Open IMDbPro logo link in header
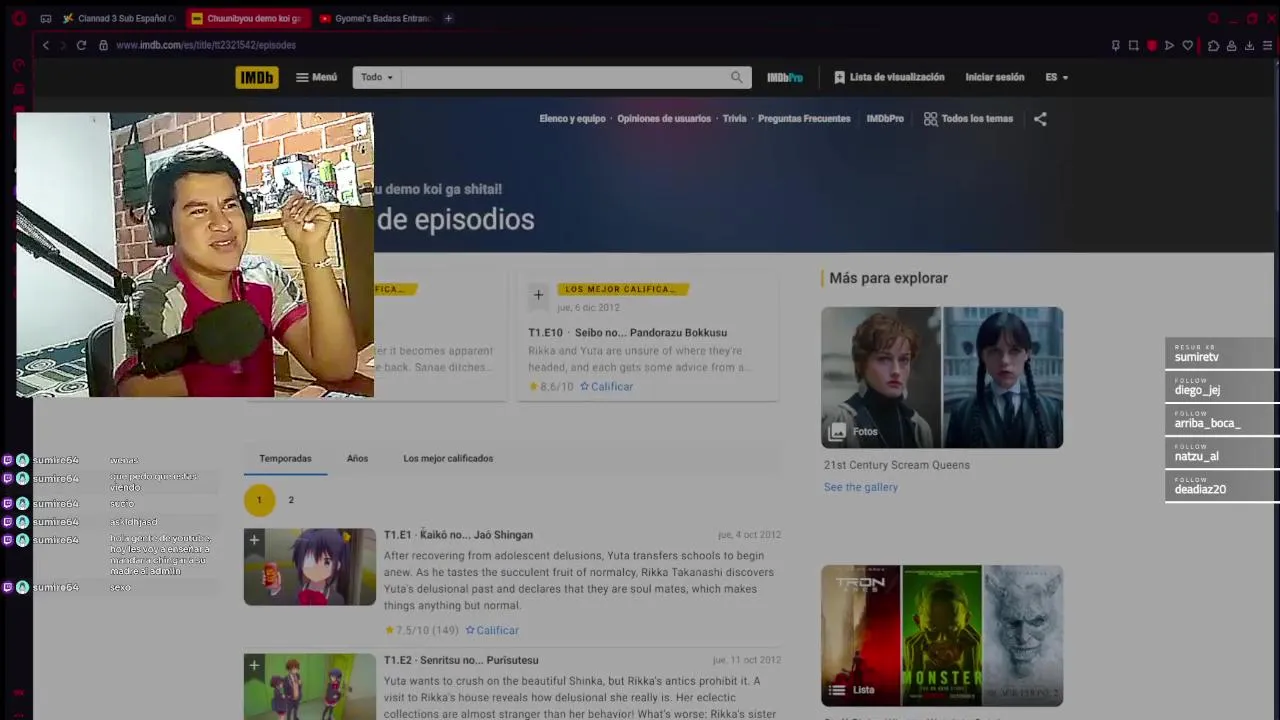 tap(785, 77)
